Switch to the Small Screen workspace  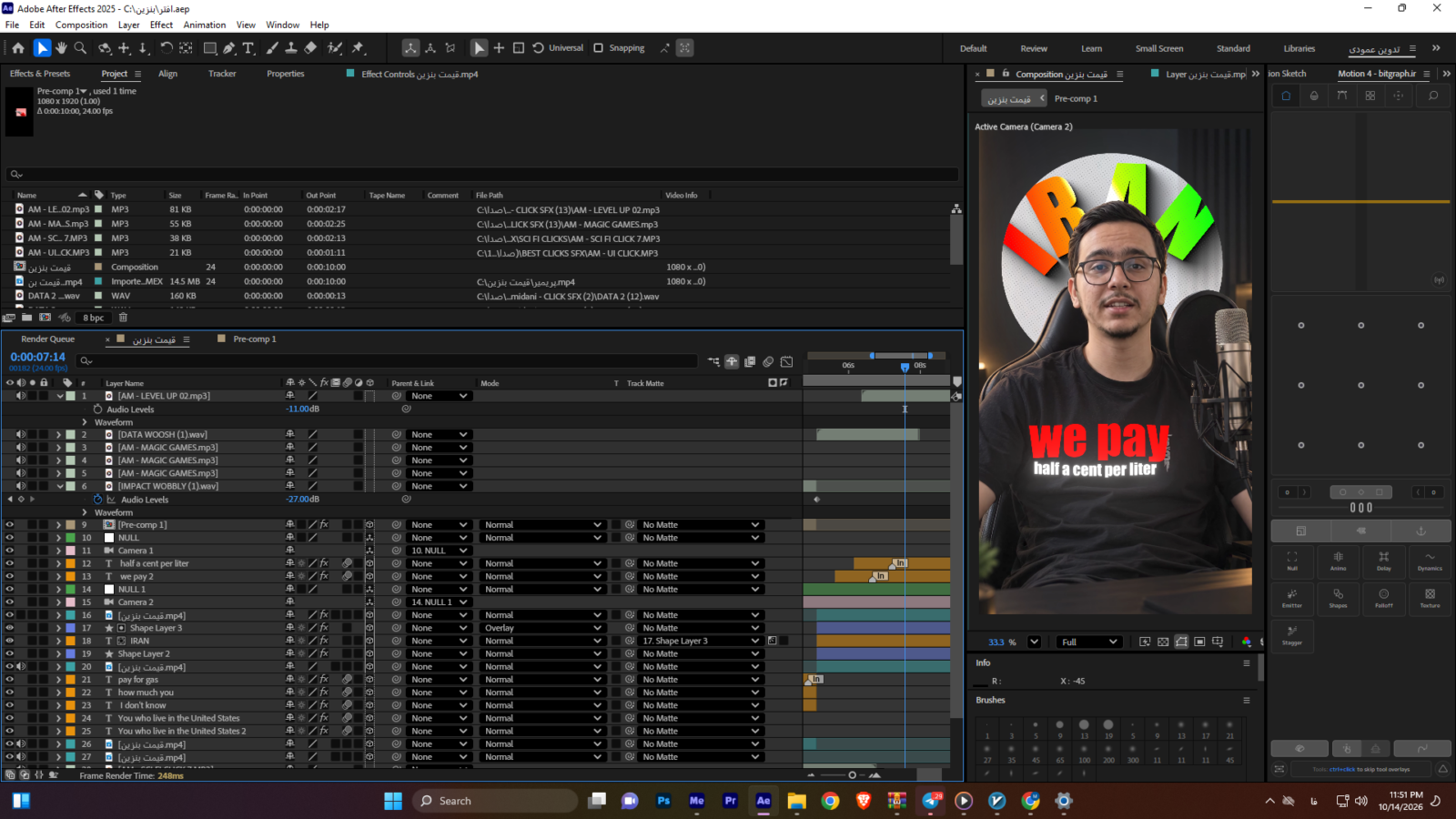tap(1159, 48)
